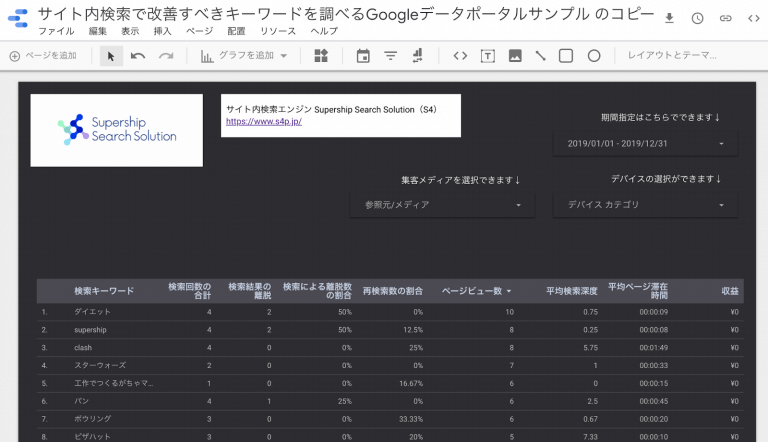The image size is (768, 442).
Task: Open date range 2019/01/01 - 2019/12/31 dropdown
Action: click(x=645, y=144)
